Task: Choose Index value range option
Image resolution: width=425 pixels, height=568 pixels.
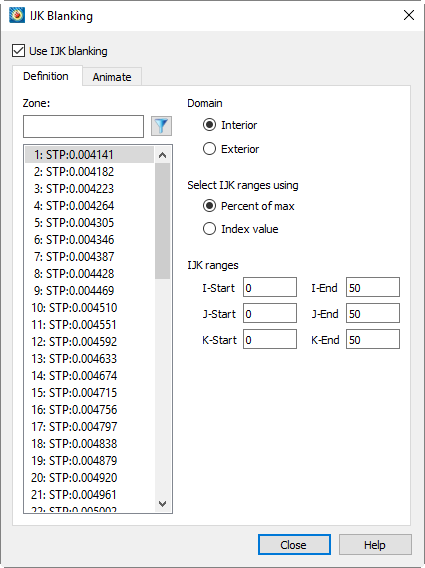Action: tap(209, 229)
